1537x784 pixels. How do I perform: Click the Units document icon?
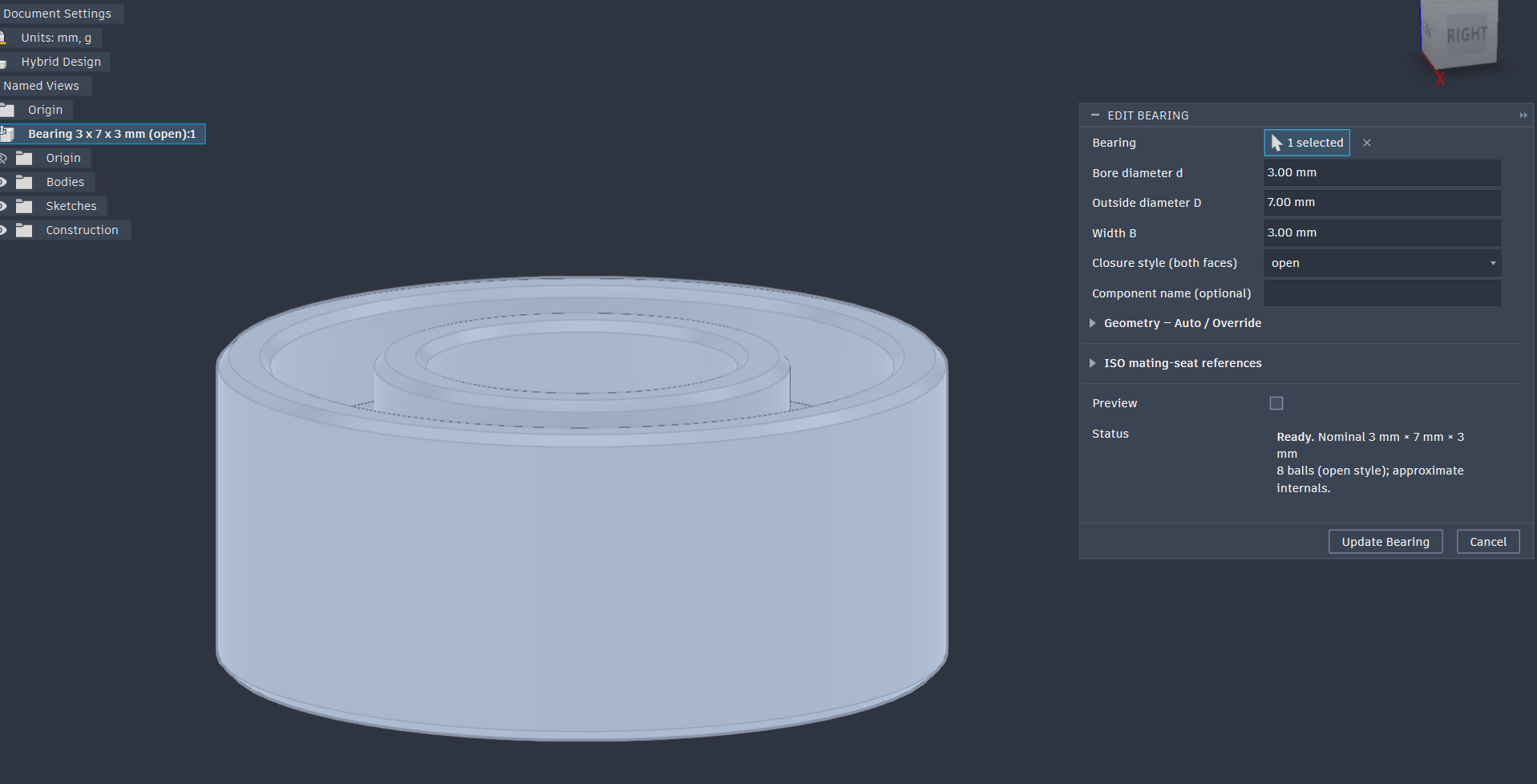pyautogui.click(x=2, y=38)
